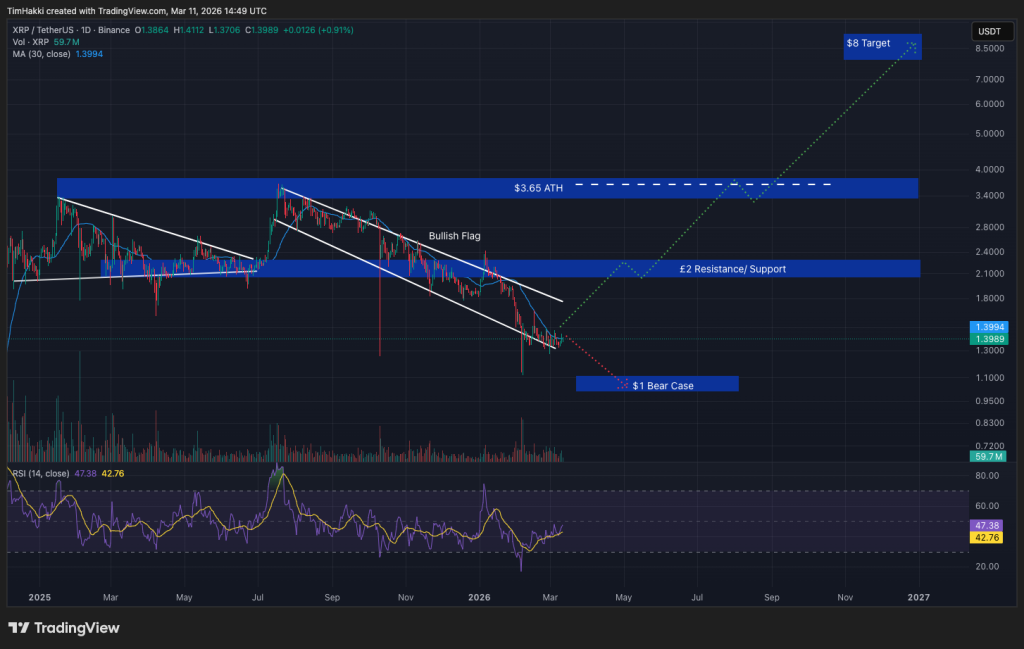Select the Vol · XRP indicator legend
The image size is (1024, 649).
pos(32,42)
